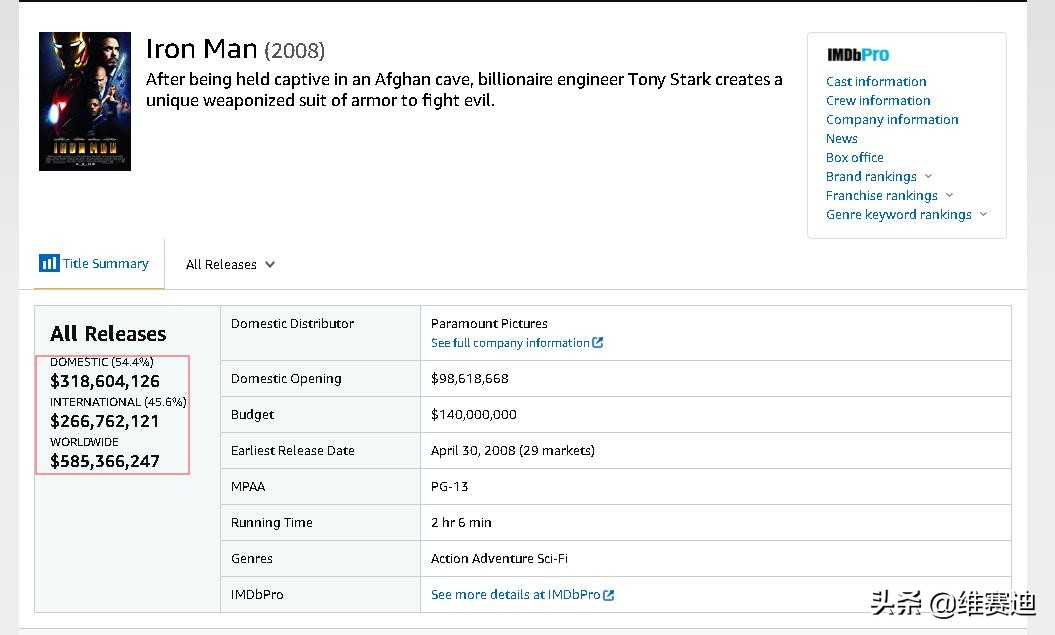Visit the Box office link
Screen dimensions: 1055x635
(x=855, y=157)
